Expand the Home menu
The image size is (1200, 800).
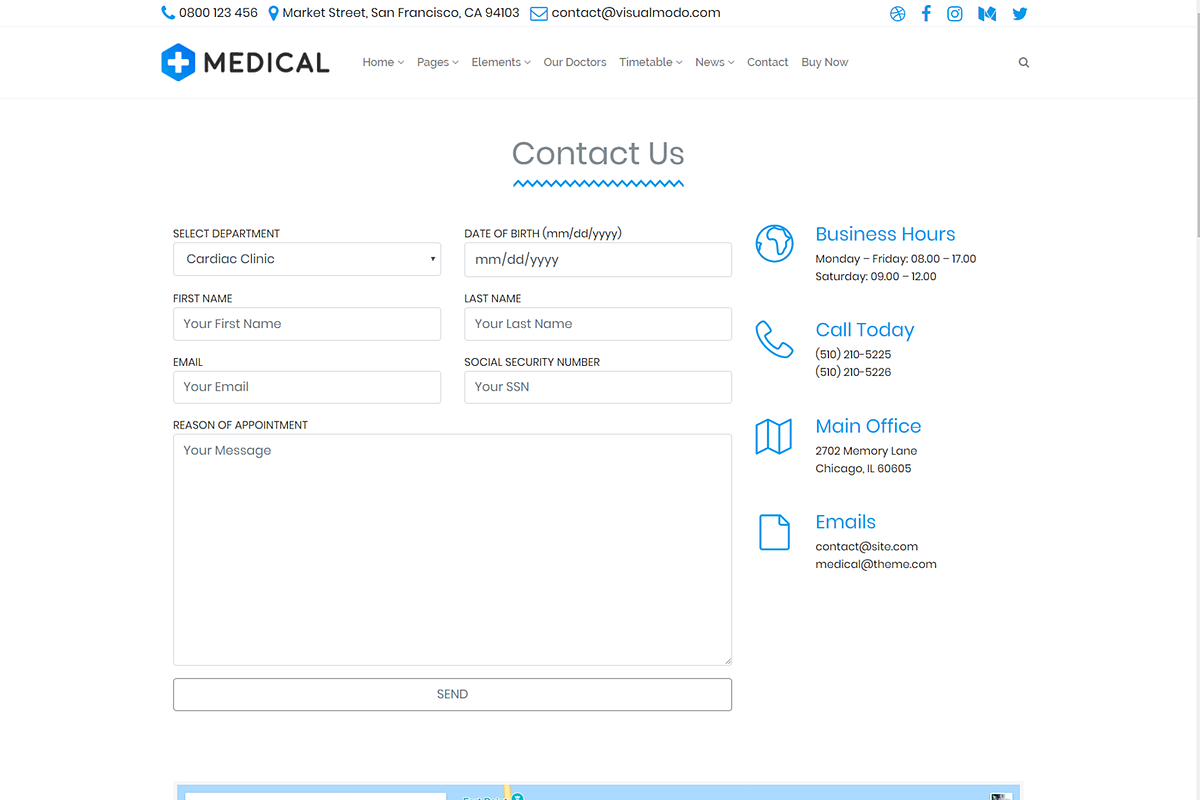[383, 62]
